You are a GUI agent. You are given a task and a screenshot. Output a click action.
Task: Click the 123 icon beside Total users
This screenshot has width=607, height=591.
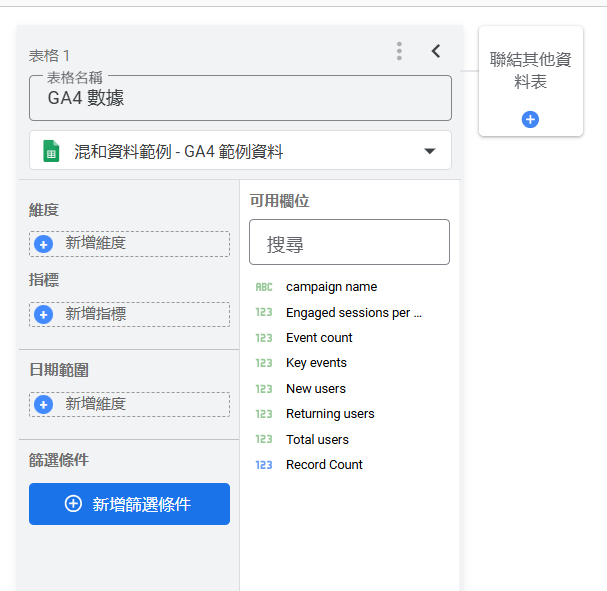[x=264, y=440]
